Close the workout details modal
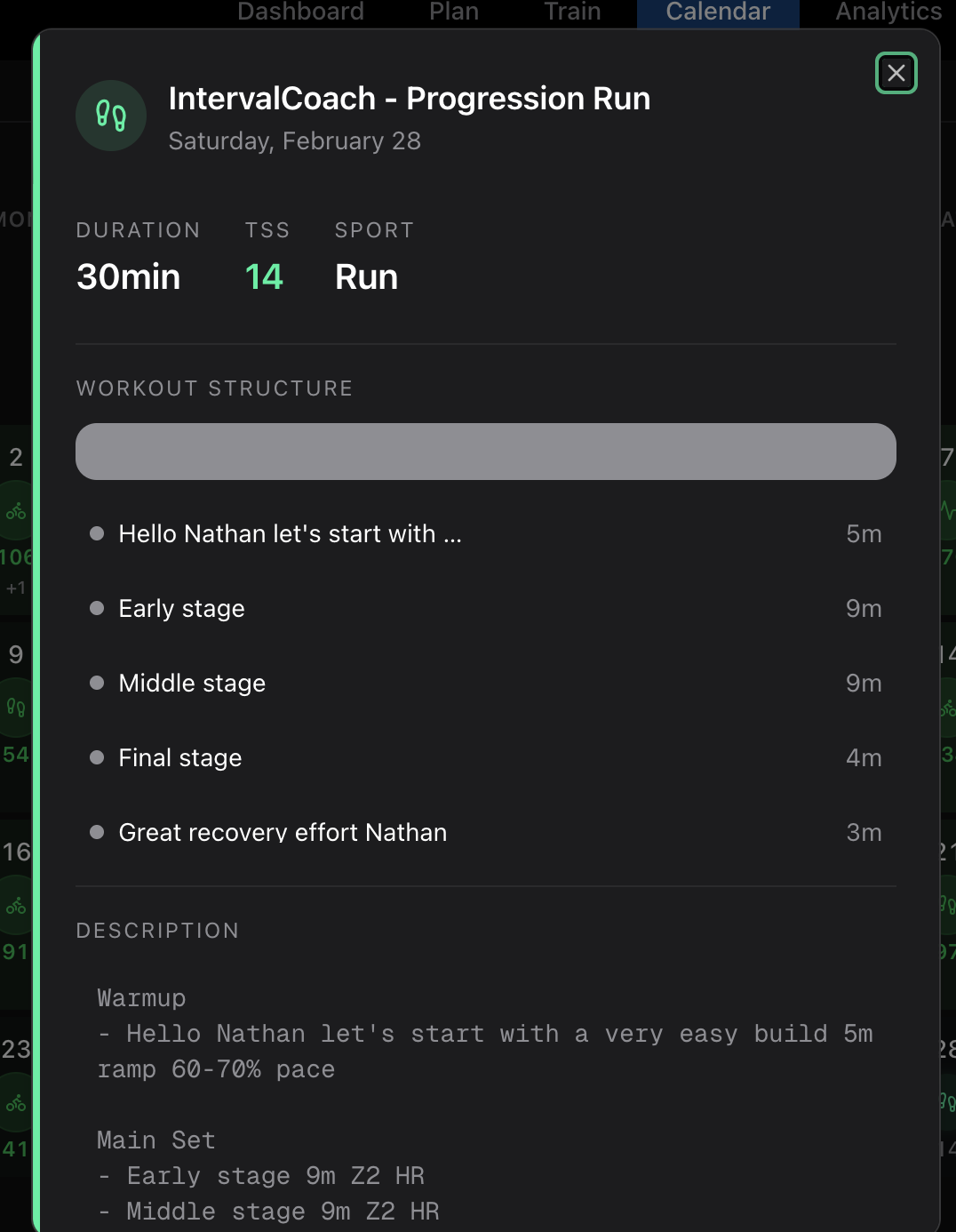 pyautogui.click(x=896, y=73)
